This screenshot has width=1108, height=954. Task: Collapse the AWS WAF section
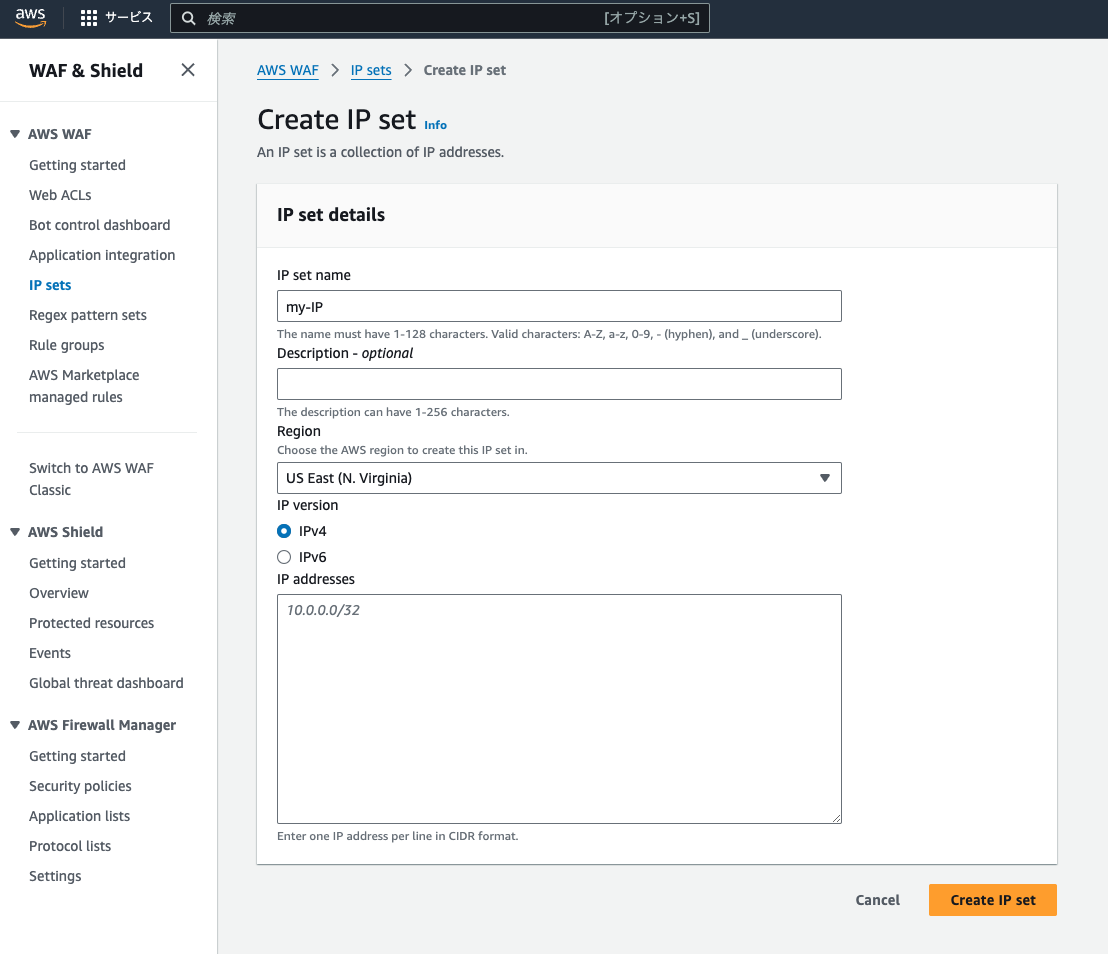coord(15,134)
